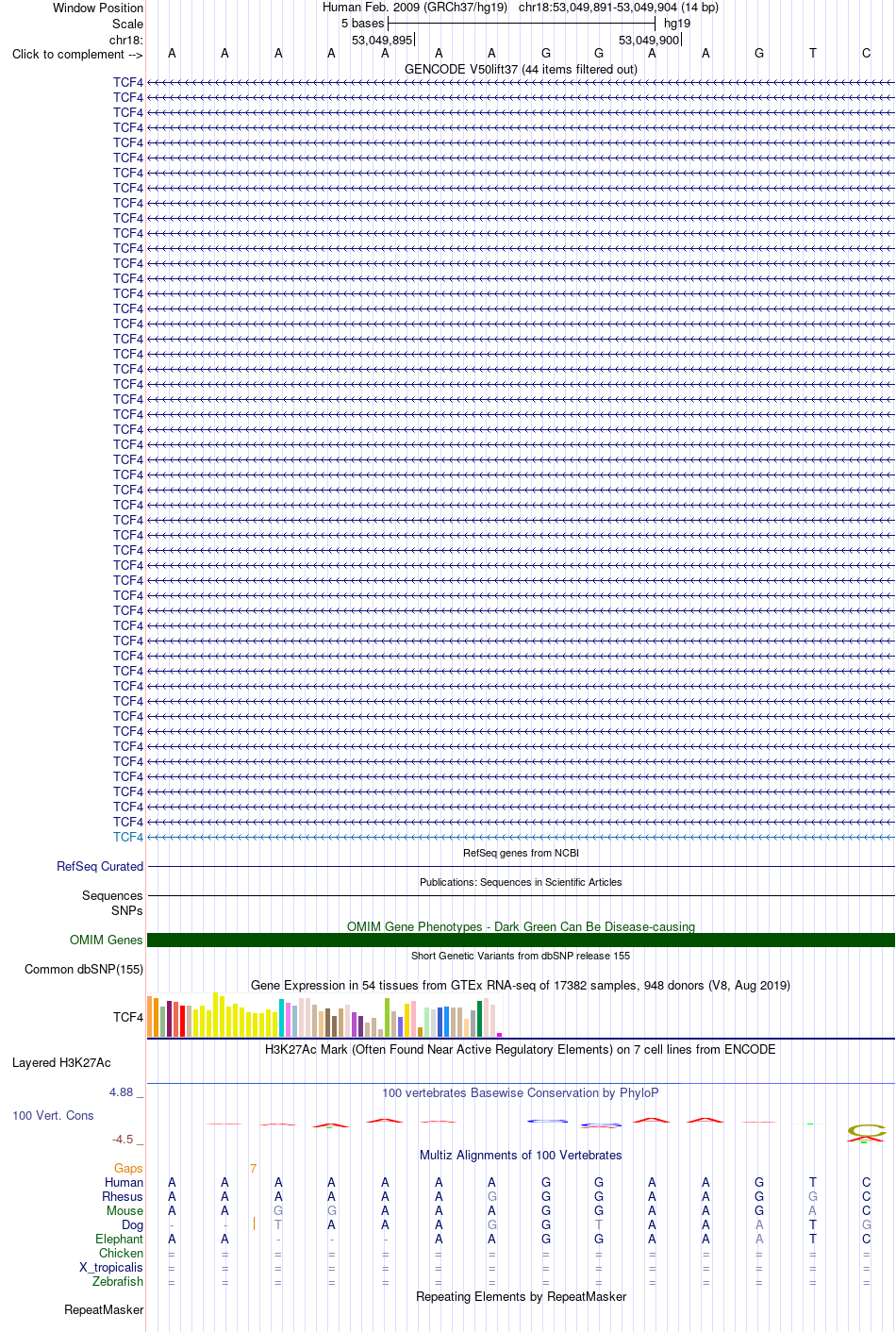Click 'Multiz Alignments of 100 Vertebrates' title
Image resolution: width=896 pixels, height=1332 pixels.
coord(521,1155)
